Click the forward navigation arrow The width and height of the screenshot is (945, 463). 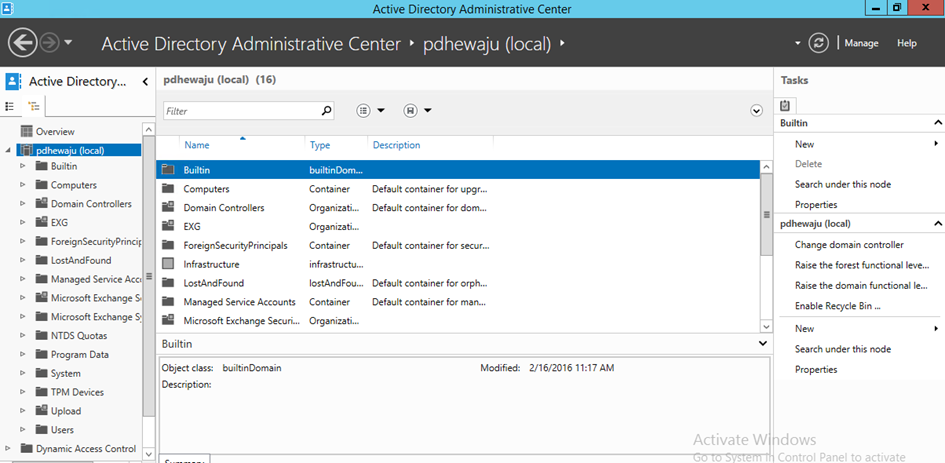pos(49,43)
